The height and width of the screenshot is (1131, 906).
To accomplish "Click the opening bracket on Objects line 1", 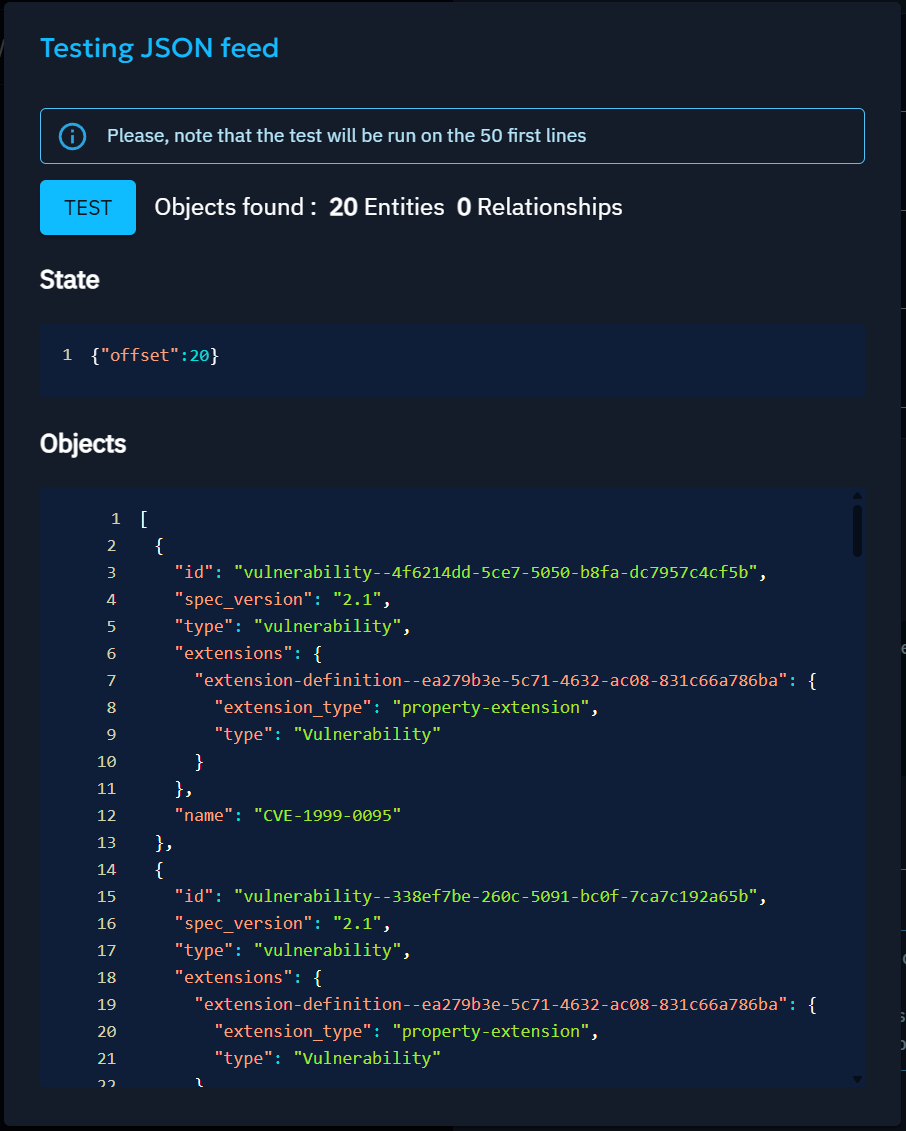I will pyautogui.click(x=144, y=518).
